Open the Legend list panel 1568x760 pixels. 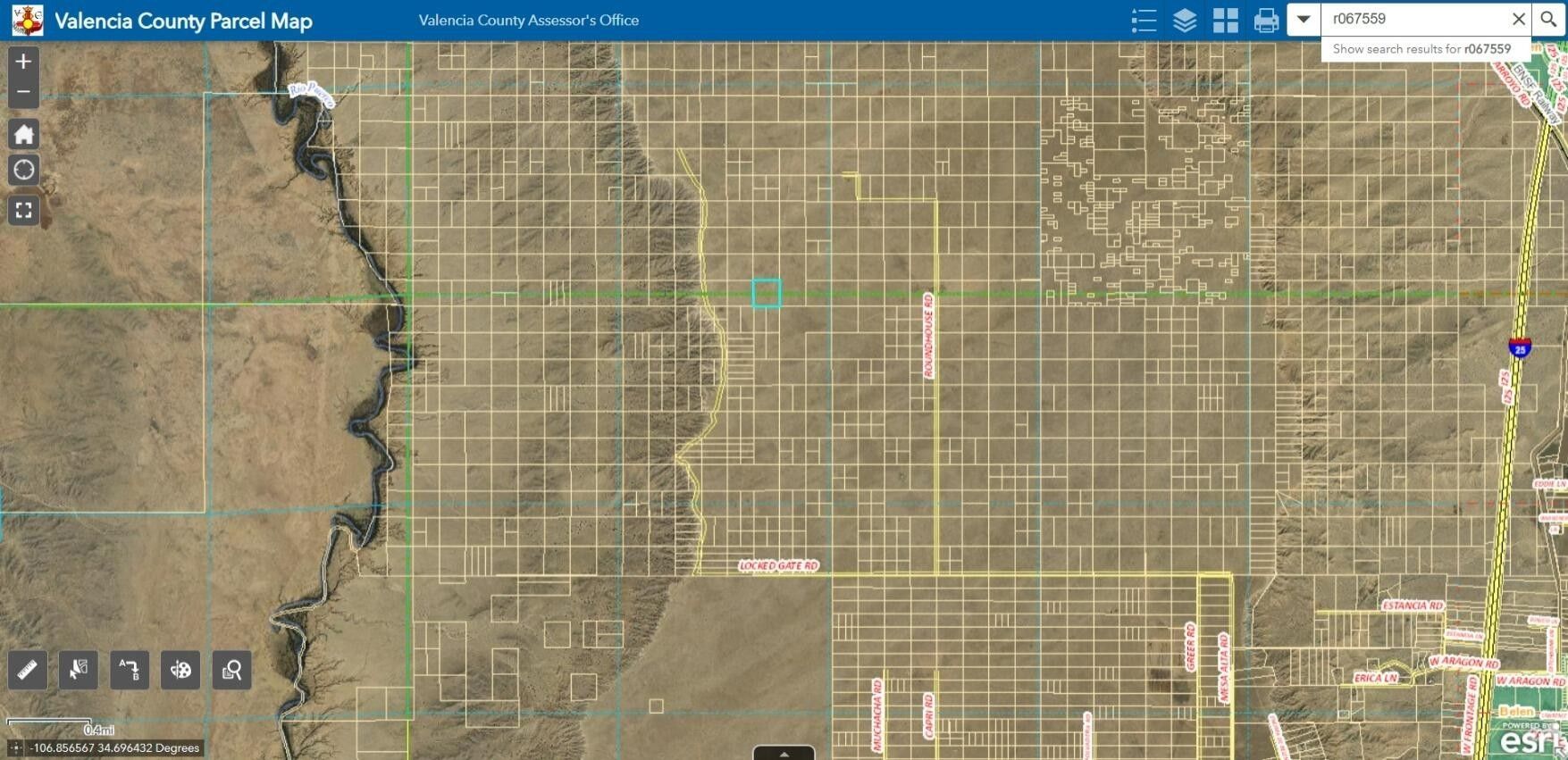[x=1144, y=20]
